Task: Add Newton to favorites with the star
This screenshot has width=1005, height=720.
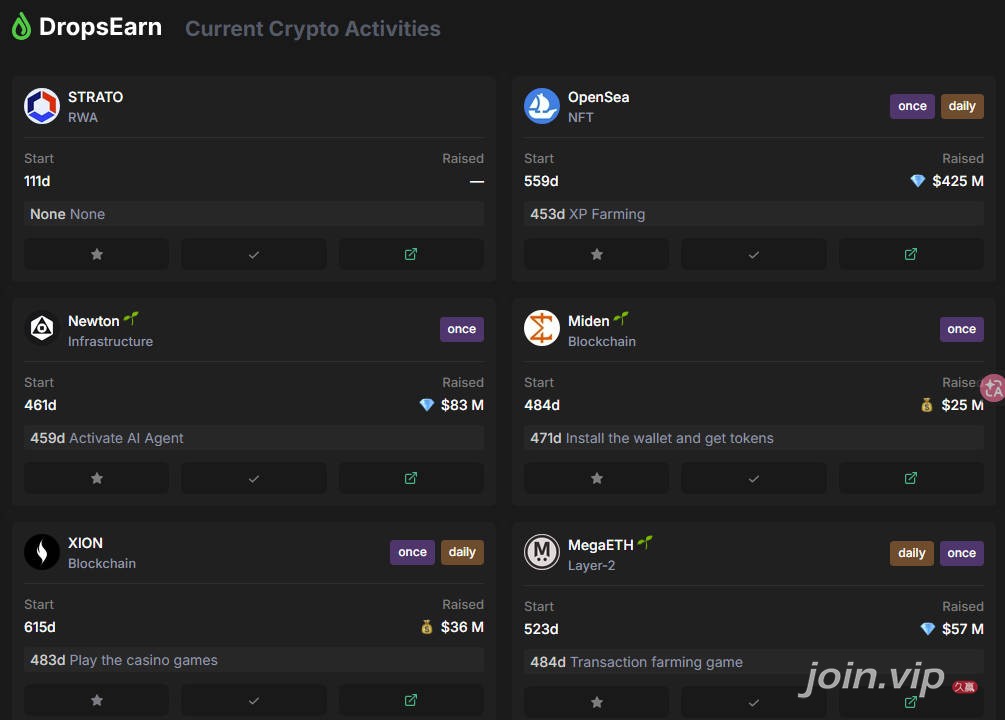Action: pyautogui.click(x=97, y=478)
